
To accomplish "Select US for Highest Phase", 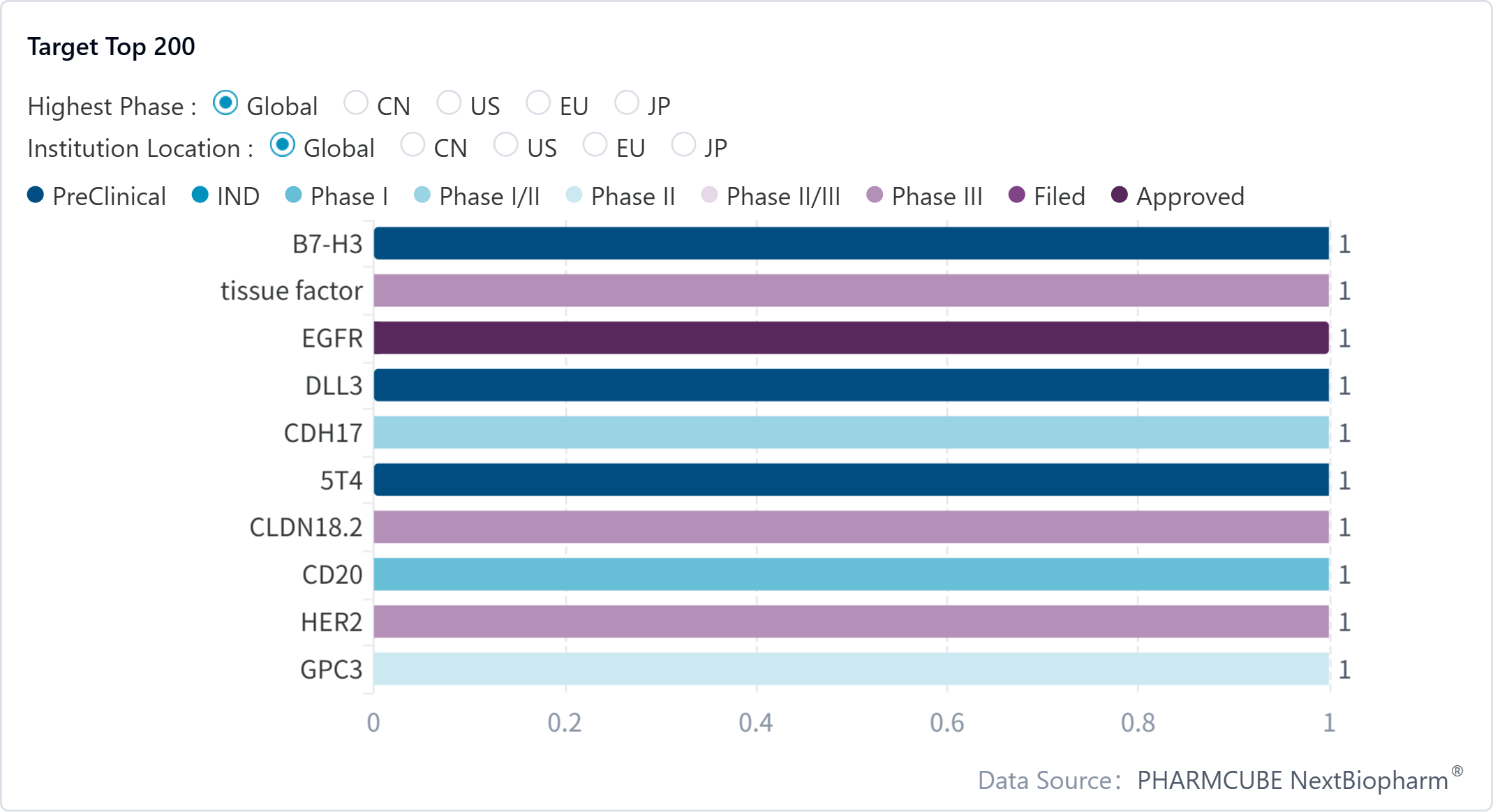I will [449, 103].
